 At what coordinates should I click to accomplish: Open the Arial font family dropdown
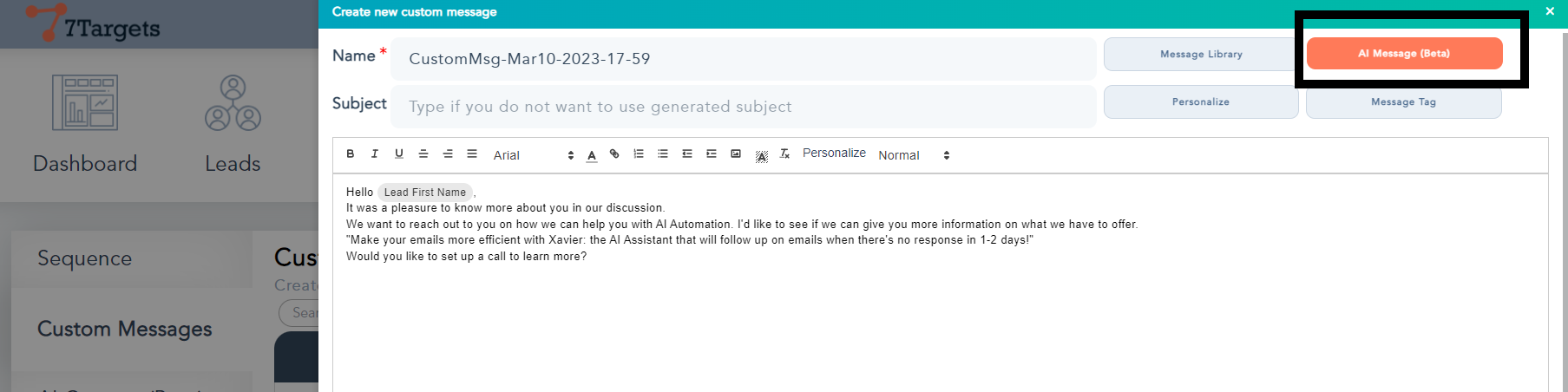(x=533, y=155)
